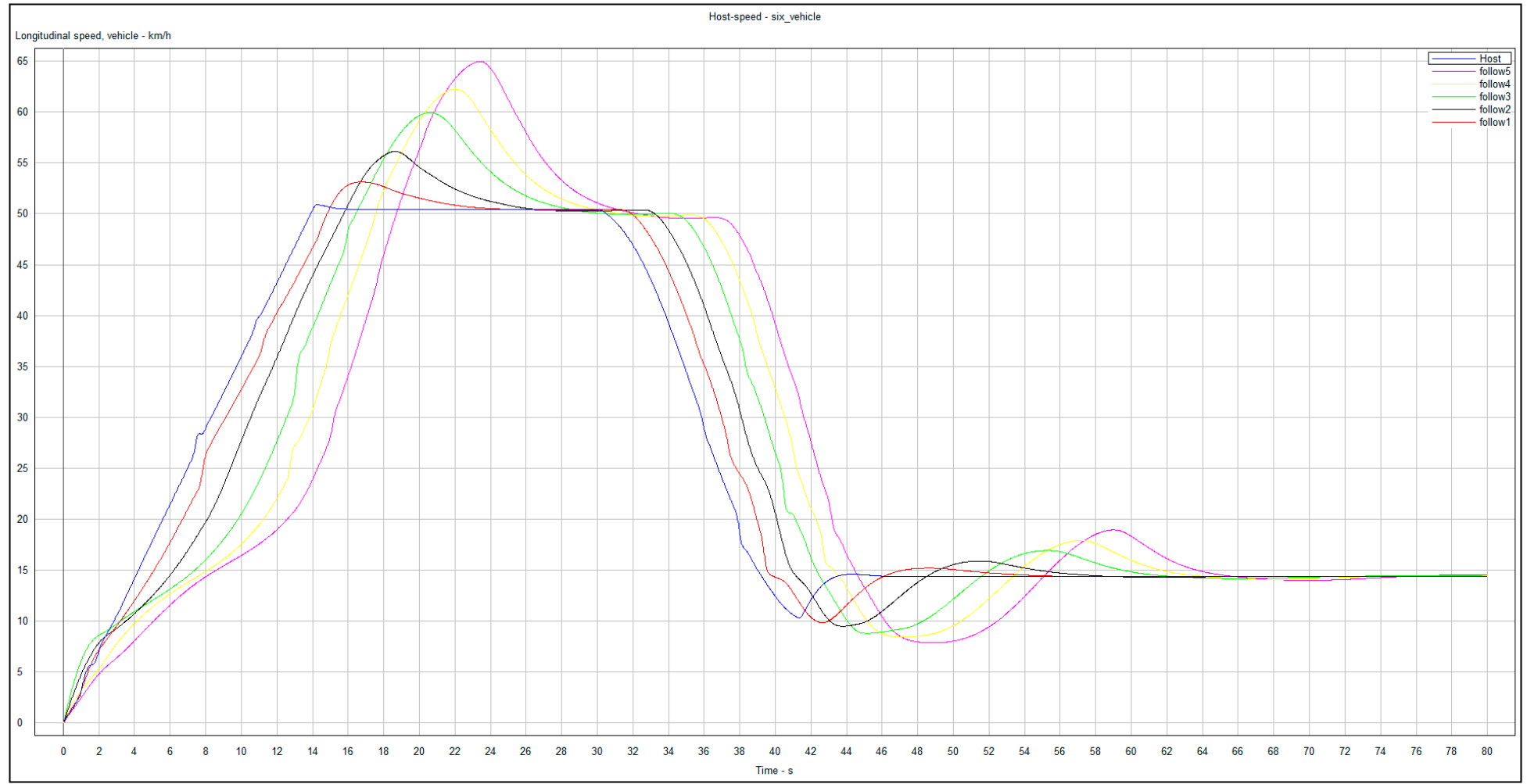Select follow3 in the legend
This screenshot has width=1527, height=784.
(x=1493, y=97)
